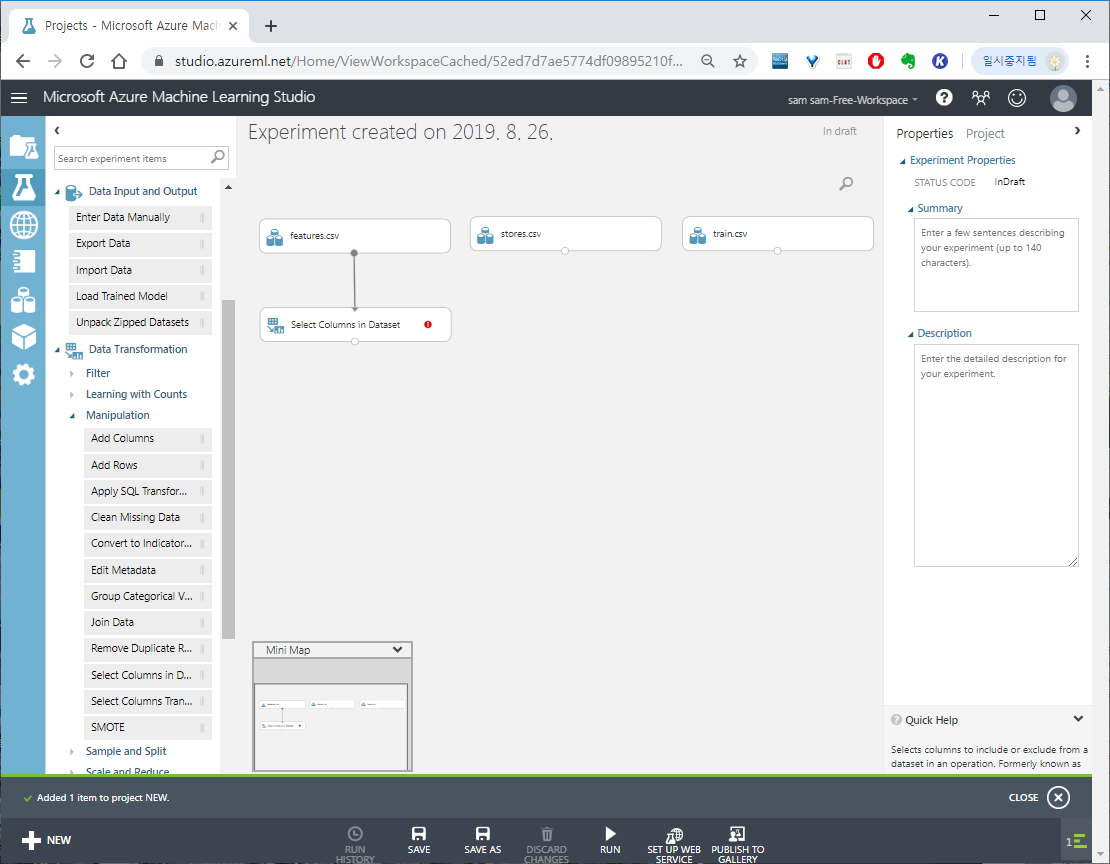Click the Save button in bottom toolbar

pos(418,840)
